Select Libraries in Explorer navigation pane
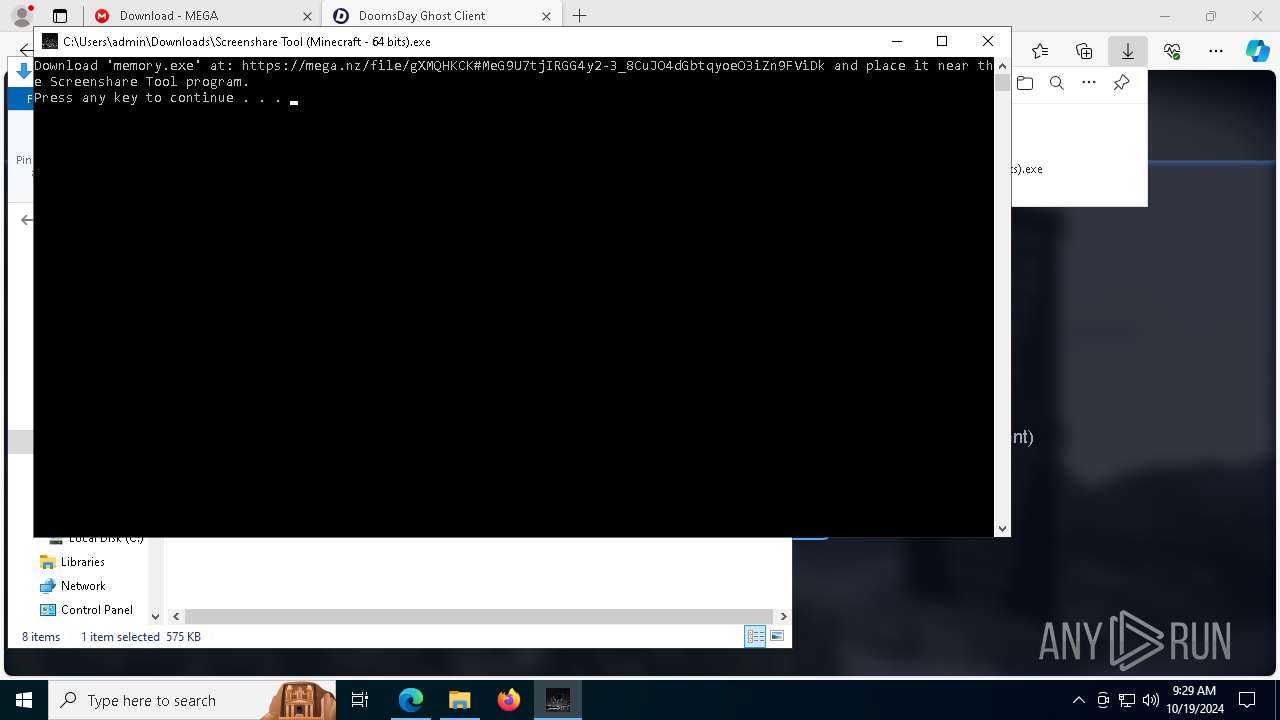1280x720 pixels. pos(82,562)
